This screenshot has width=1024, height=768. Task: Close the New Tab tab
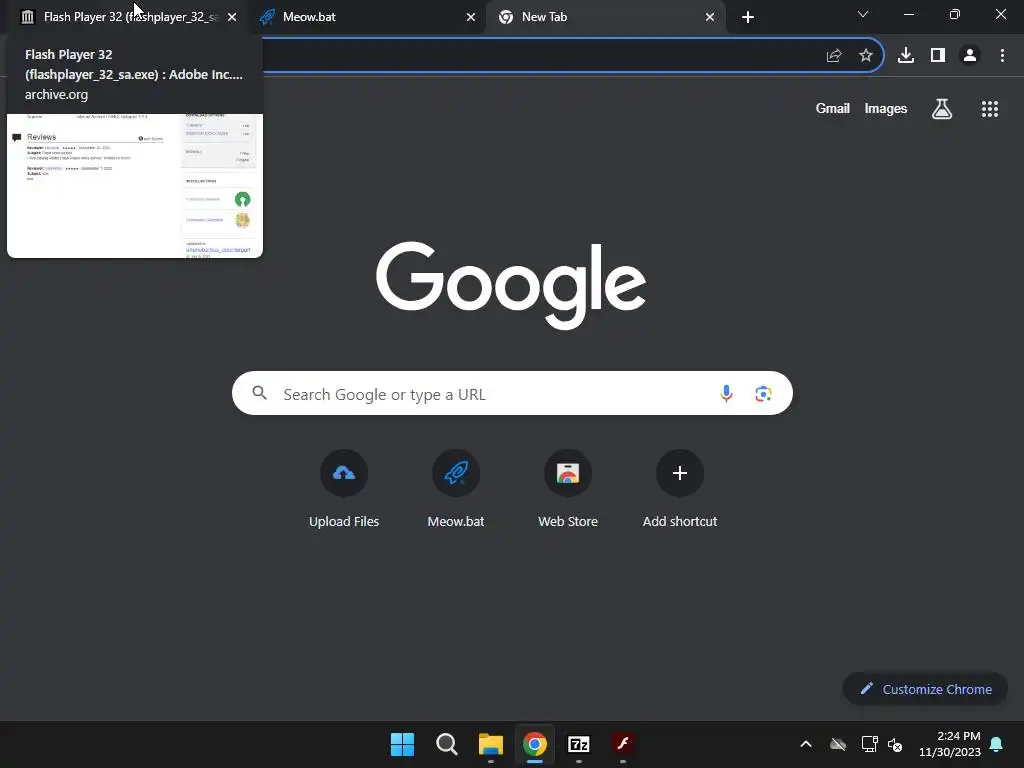pos(710,17)
